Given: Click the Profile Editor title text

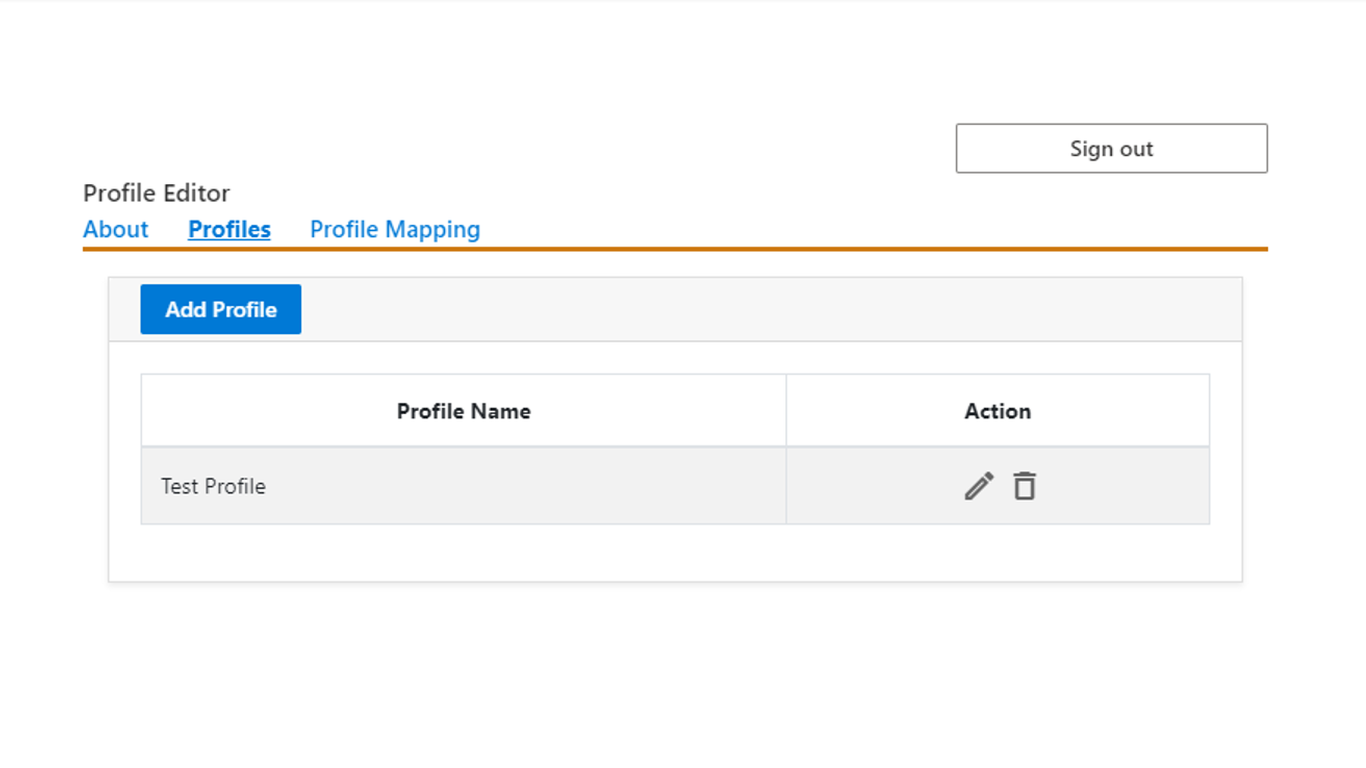Looking at the screenshot, I should coord(156,193).
